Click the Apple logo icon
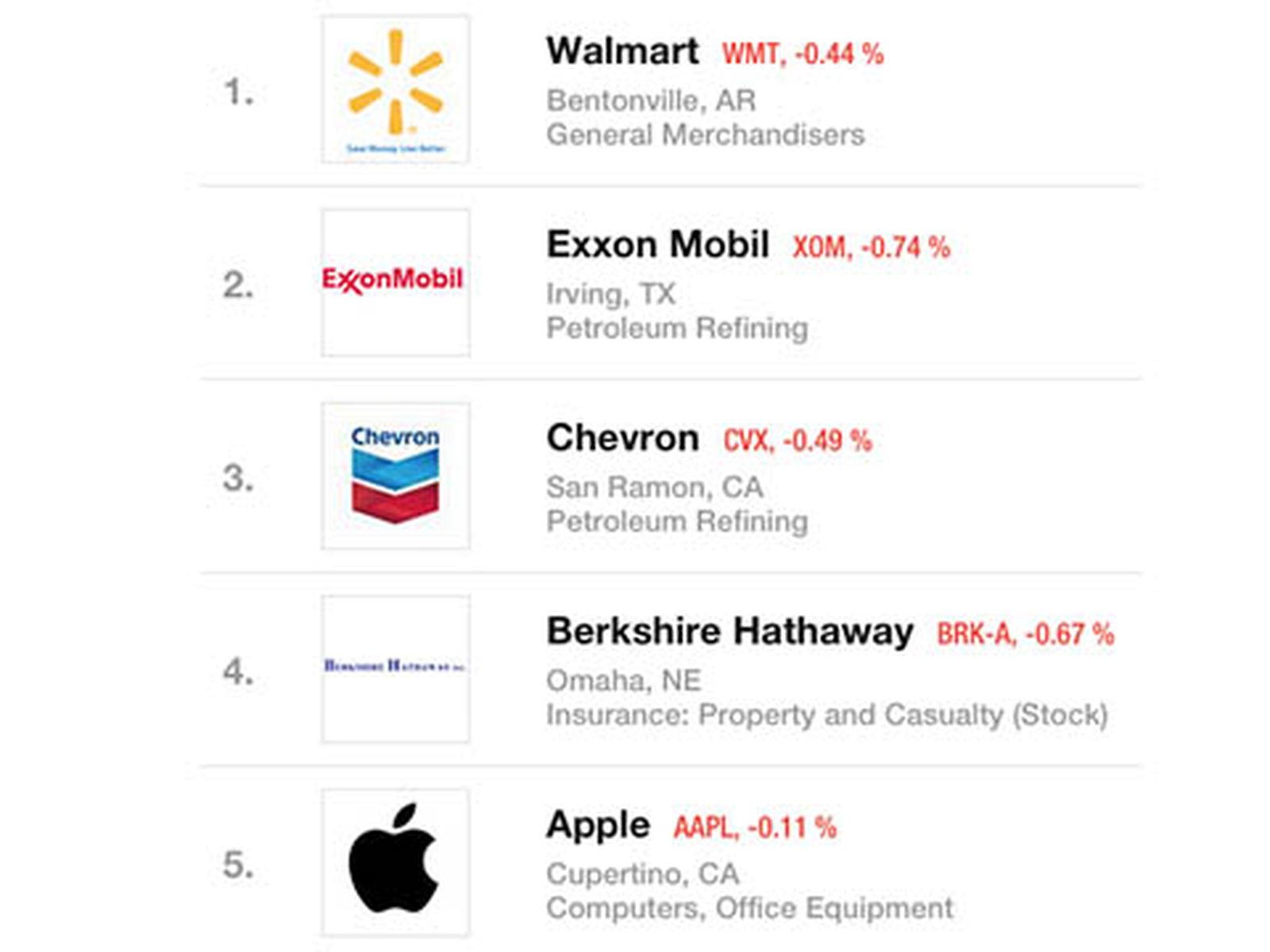 pyautogui.click(x=394, y=859)
